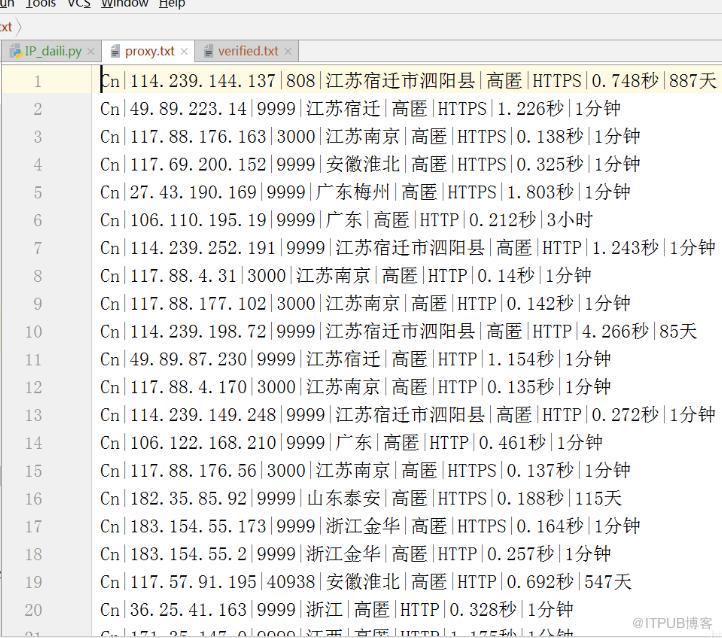Click the IP 106.122.168.210 on line 14
722x638 pixels.
pyautogui.click(x=203, y=443)
